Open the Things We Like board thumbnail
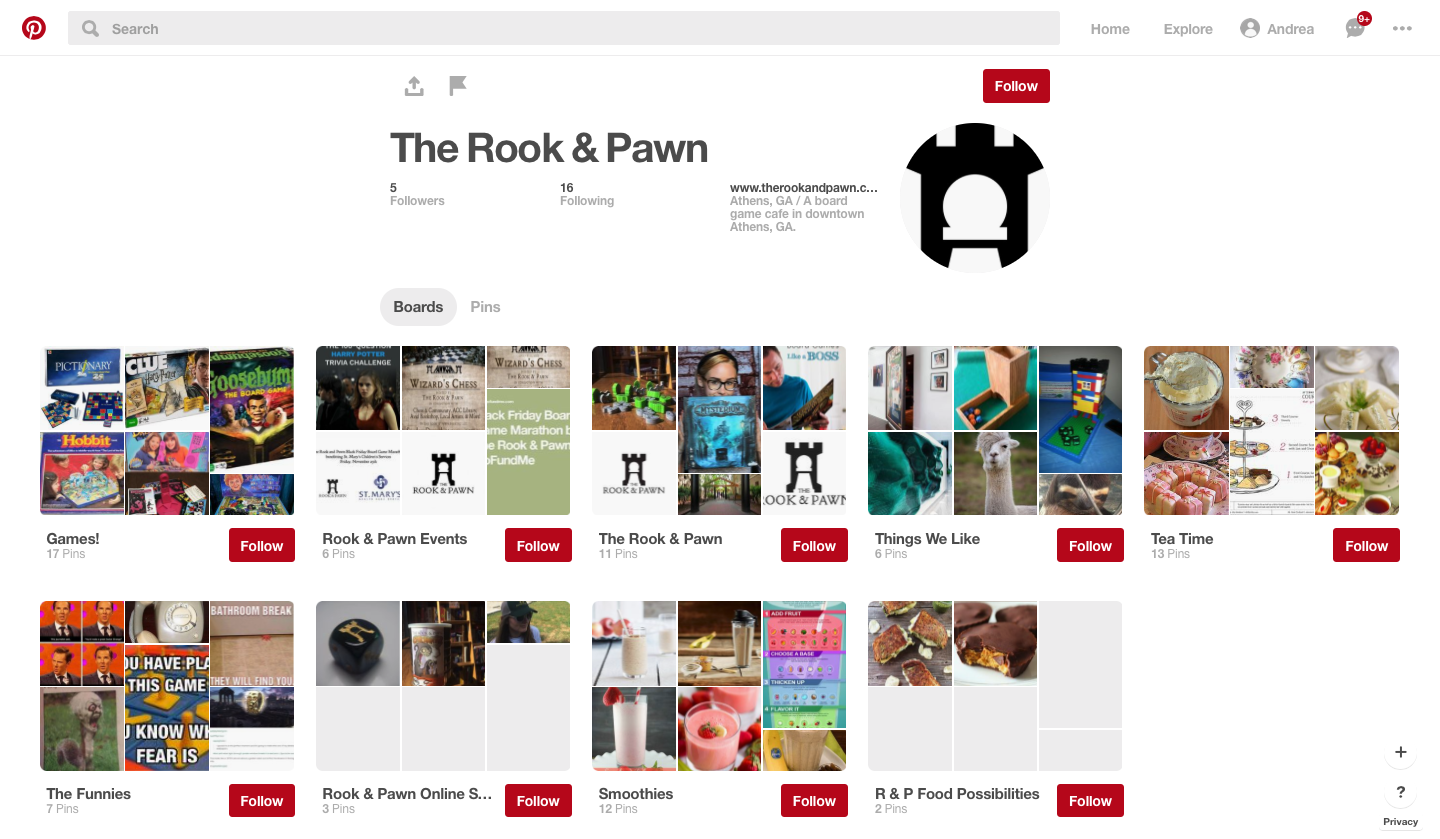1440x839 pixels. [x=995, y=431]
